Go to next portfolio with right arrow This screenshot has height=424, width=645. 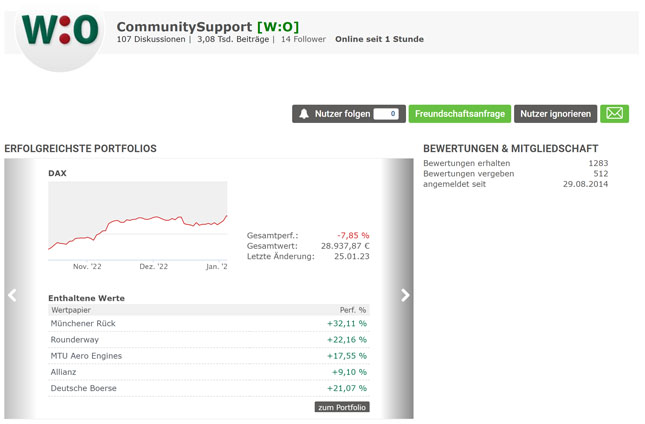[405, 295]
